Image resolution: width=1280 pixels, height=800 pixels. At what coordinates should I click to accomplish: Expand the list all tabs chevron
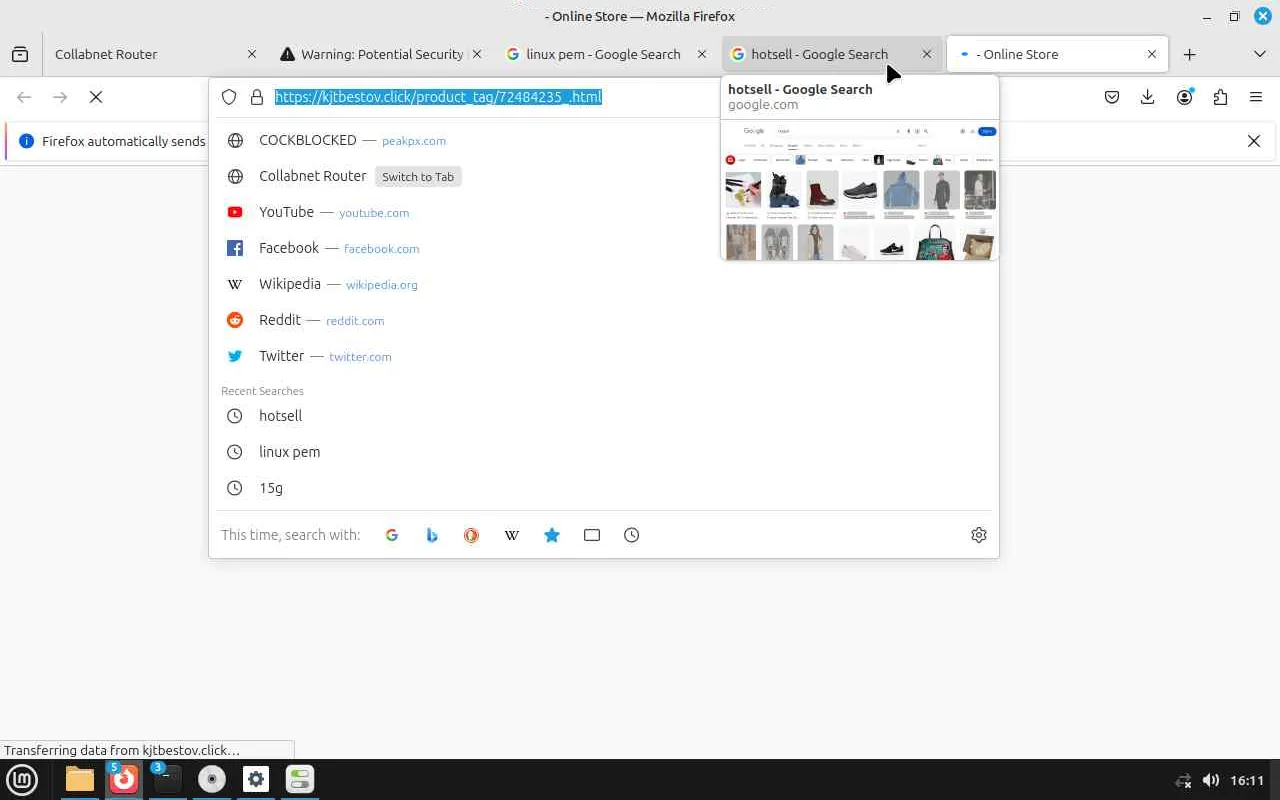tap(1259, 54)
